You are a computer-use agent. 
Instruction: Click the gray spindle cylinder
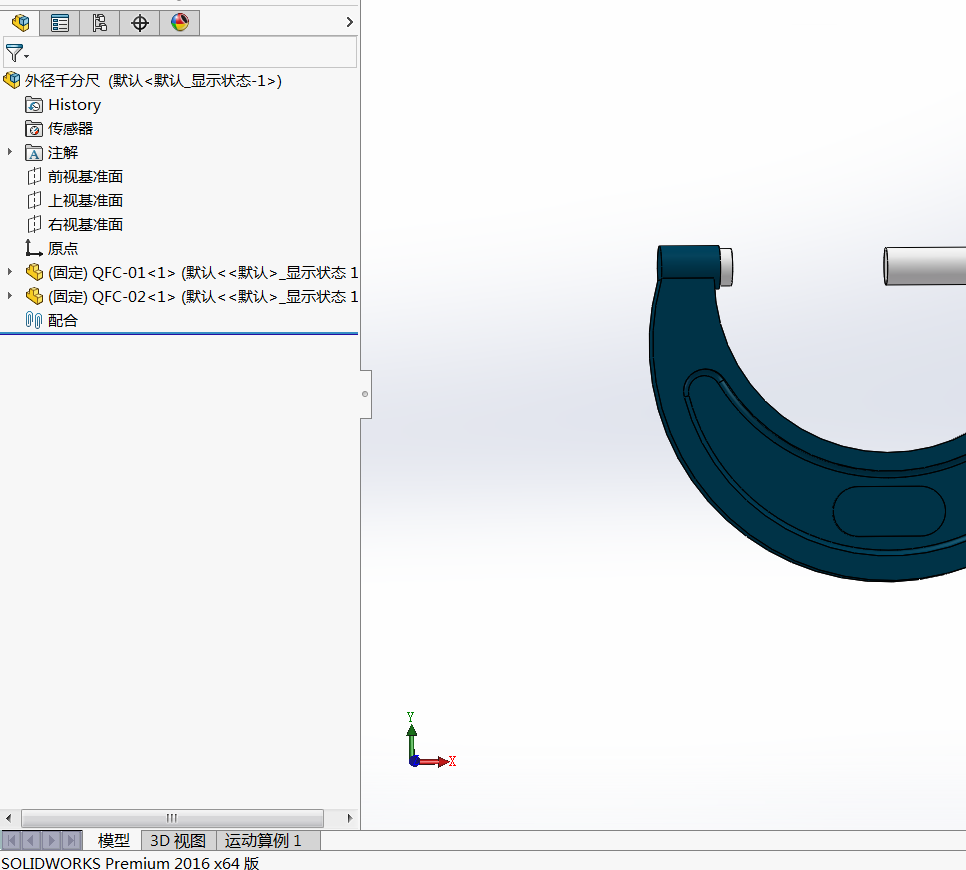(925, 266)
